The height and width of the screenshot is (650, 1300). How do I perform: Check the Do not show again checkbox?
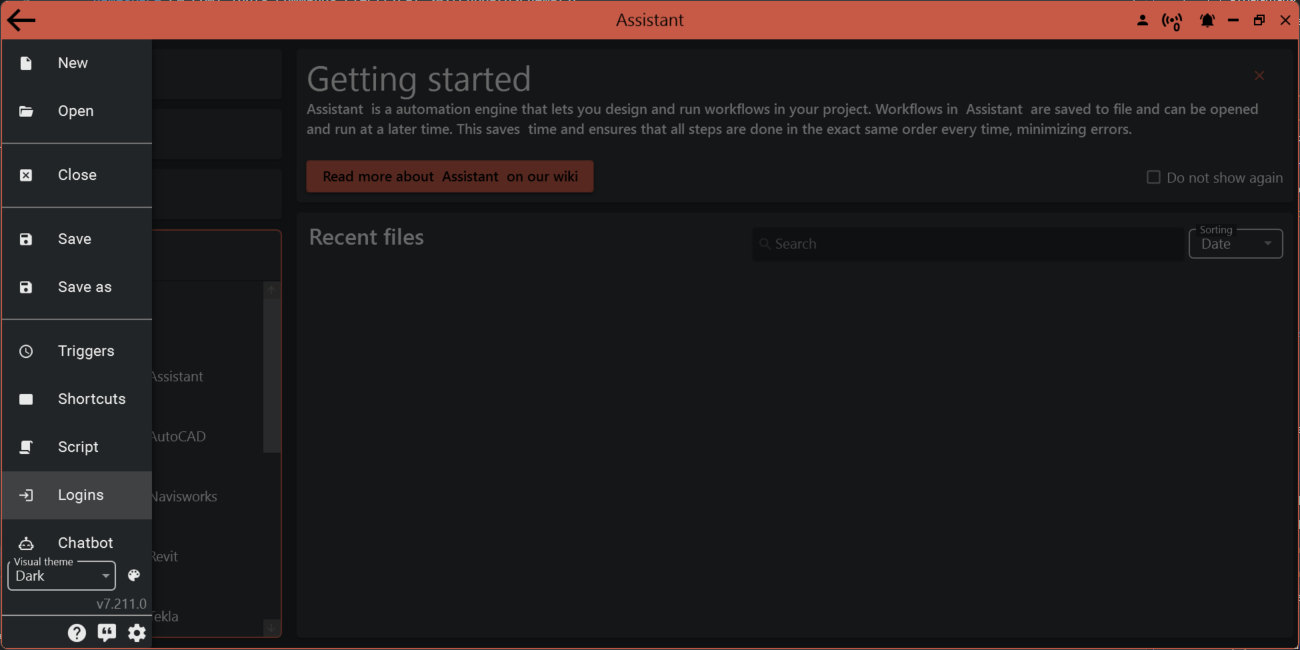pos(1152,177)
